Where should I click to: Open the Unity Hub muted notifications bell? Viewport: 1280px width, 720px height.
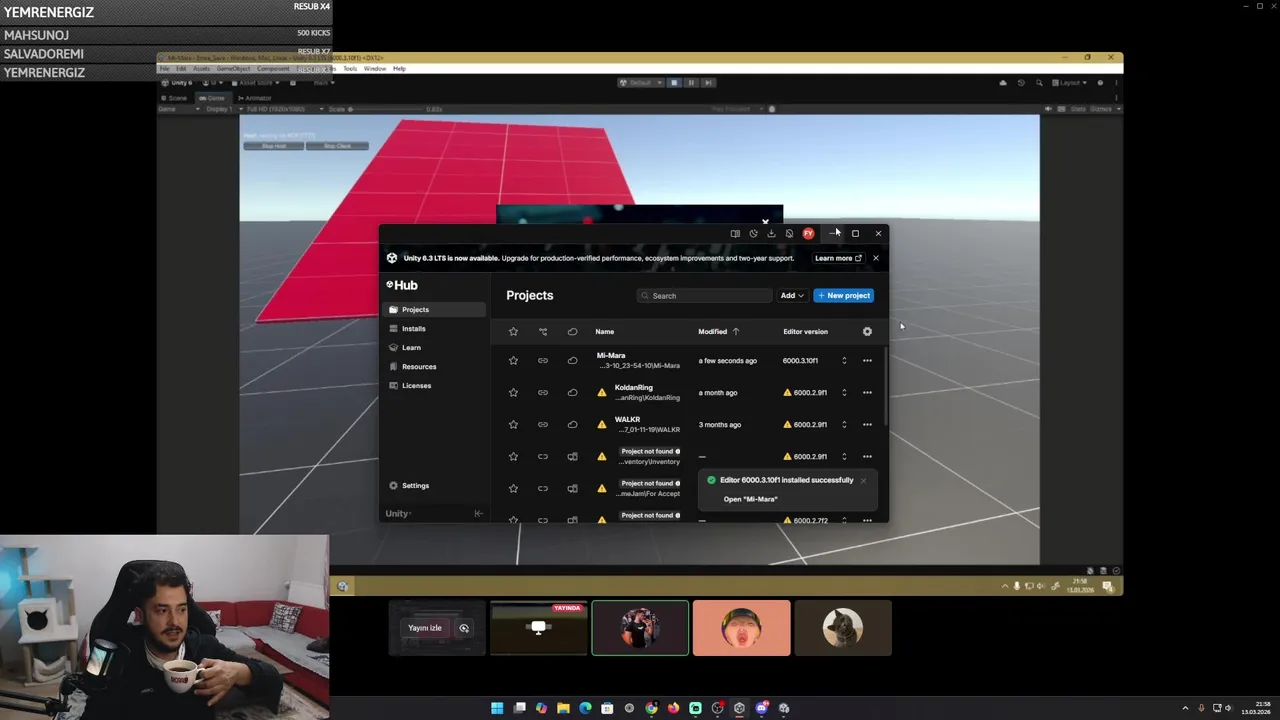789,234
